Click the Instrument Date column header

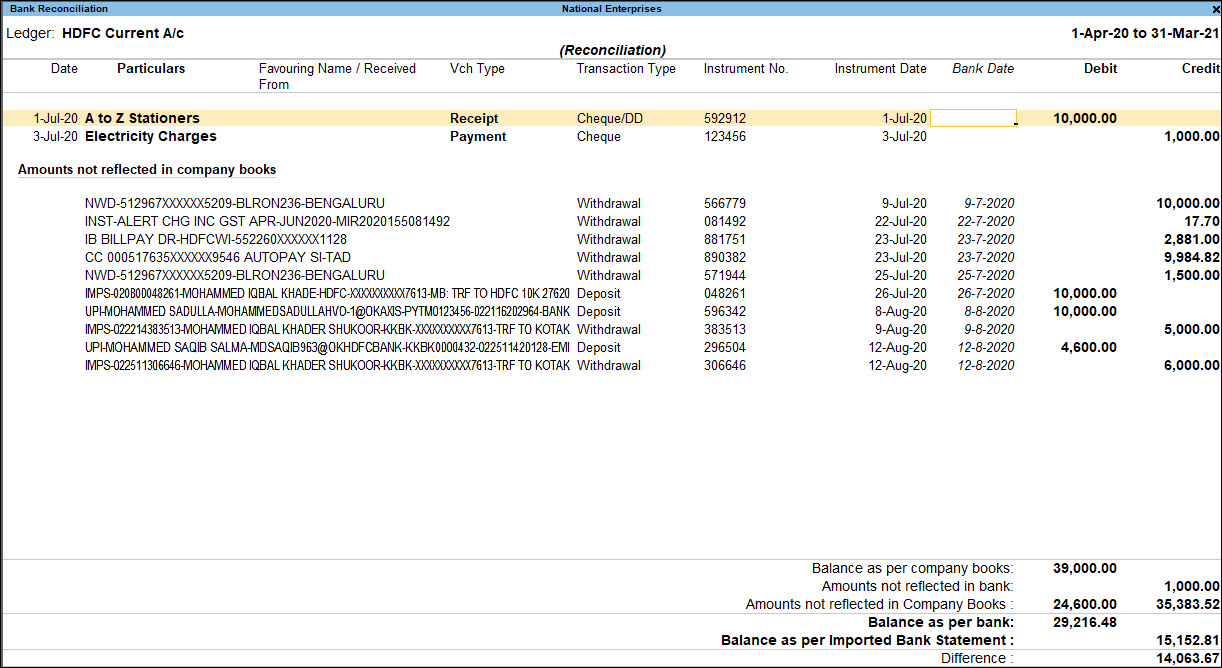[880, 68]
